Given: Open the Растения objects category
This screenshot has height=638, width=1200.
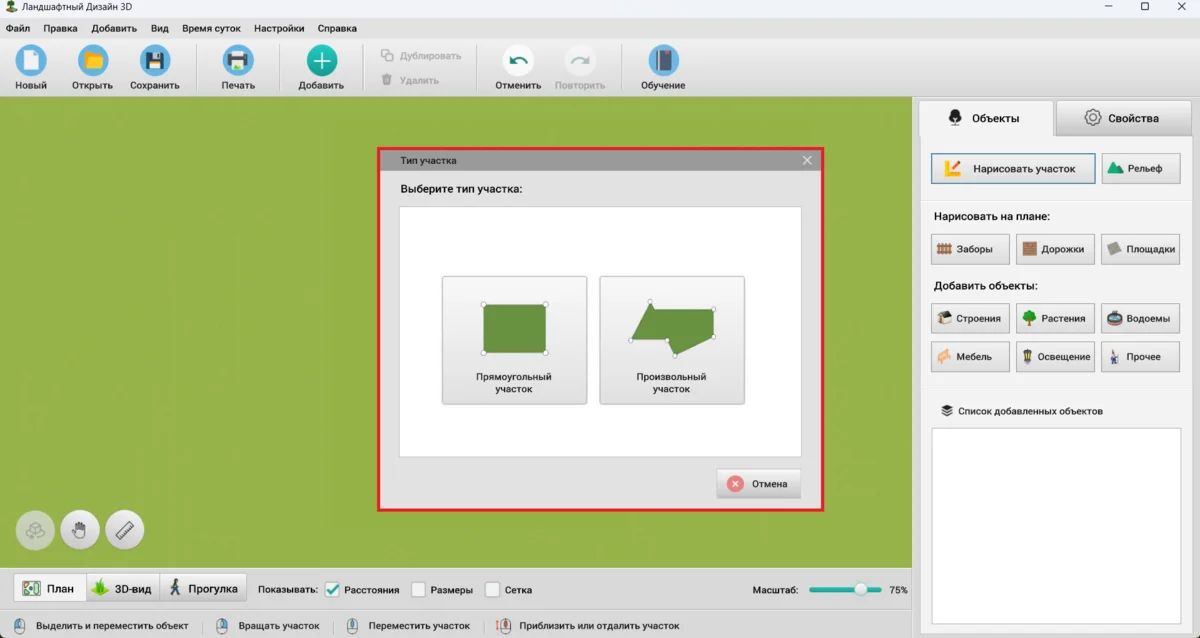Looking at the screenshot, I should pyautogui.click(x=1055, y=318).
